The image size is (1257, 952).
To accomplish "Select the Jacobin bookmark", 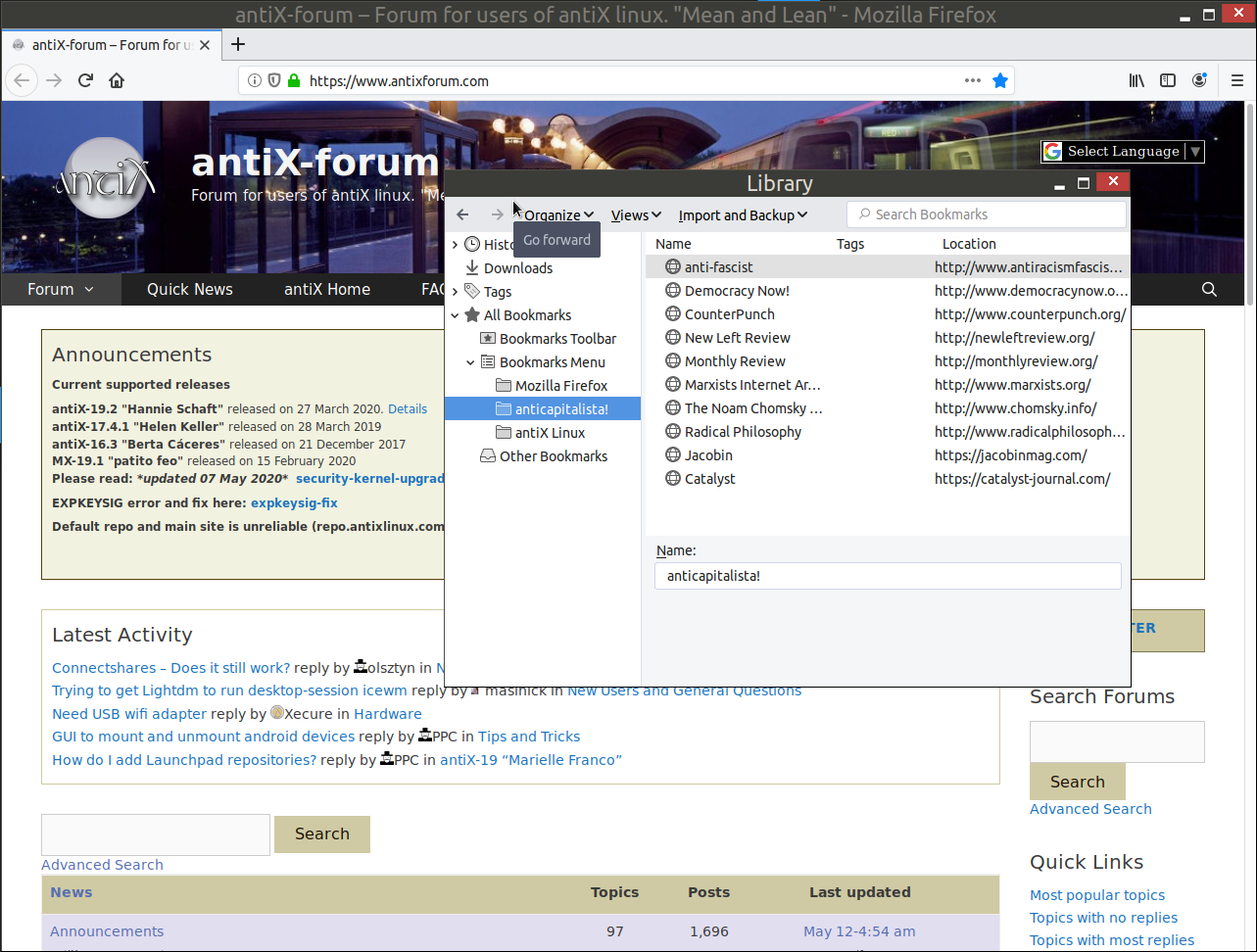I will (887, 455).
